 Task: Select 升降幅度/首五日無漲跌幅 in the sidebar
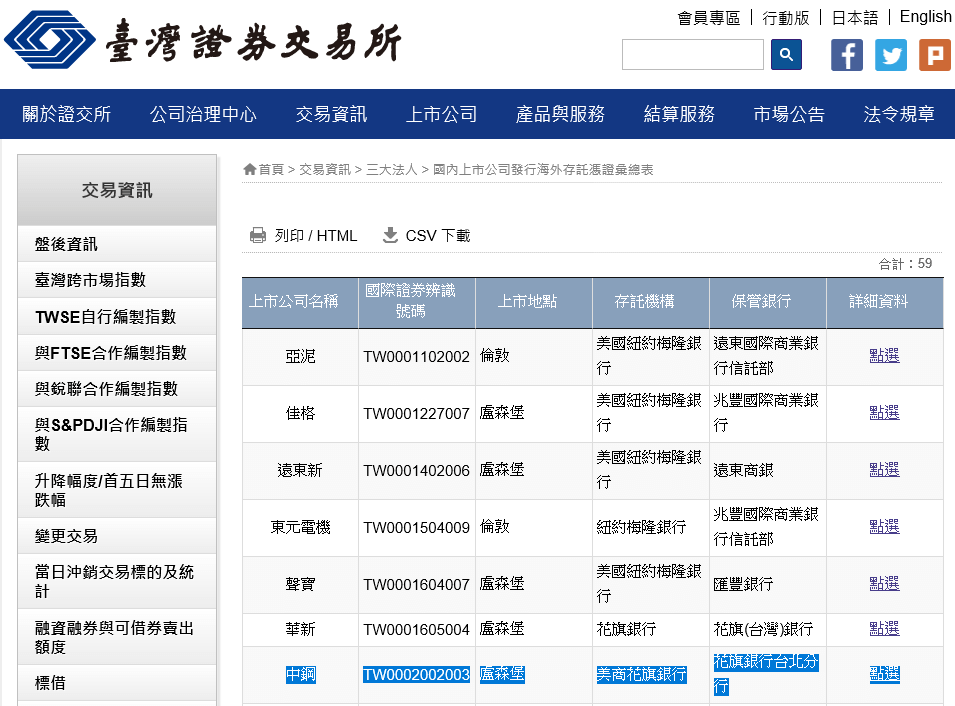pyautogui.click(x=117, y=490)
